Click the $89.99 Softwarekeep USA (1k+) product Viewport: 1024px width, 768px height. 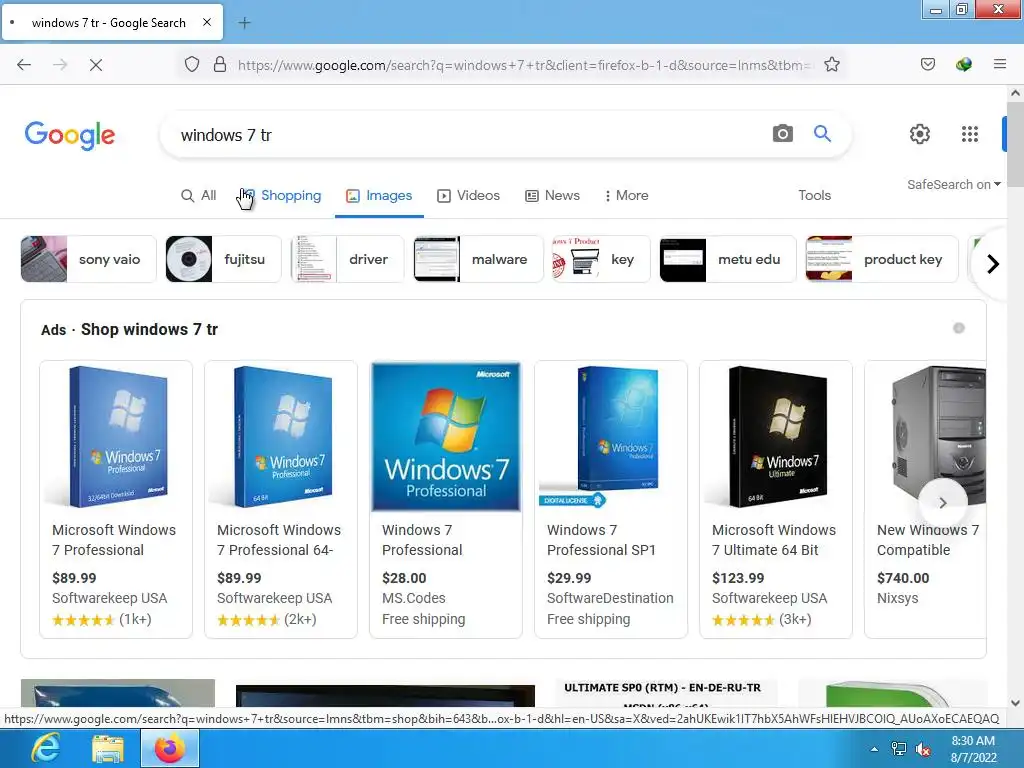click(x=116, y=500)
